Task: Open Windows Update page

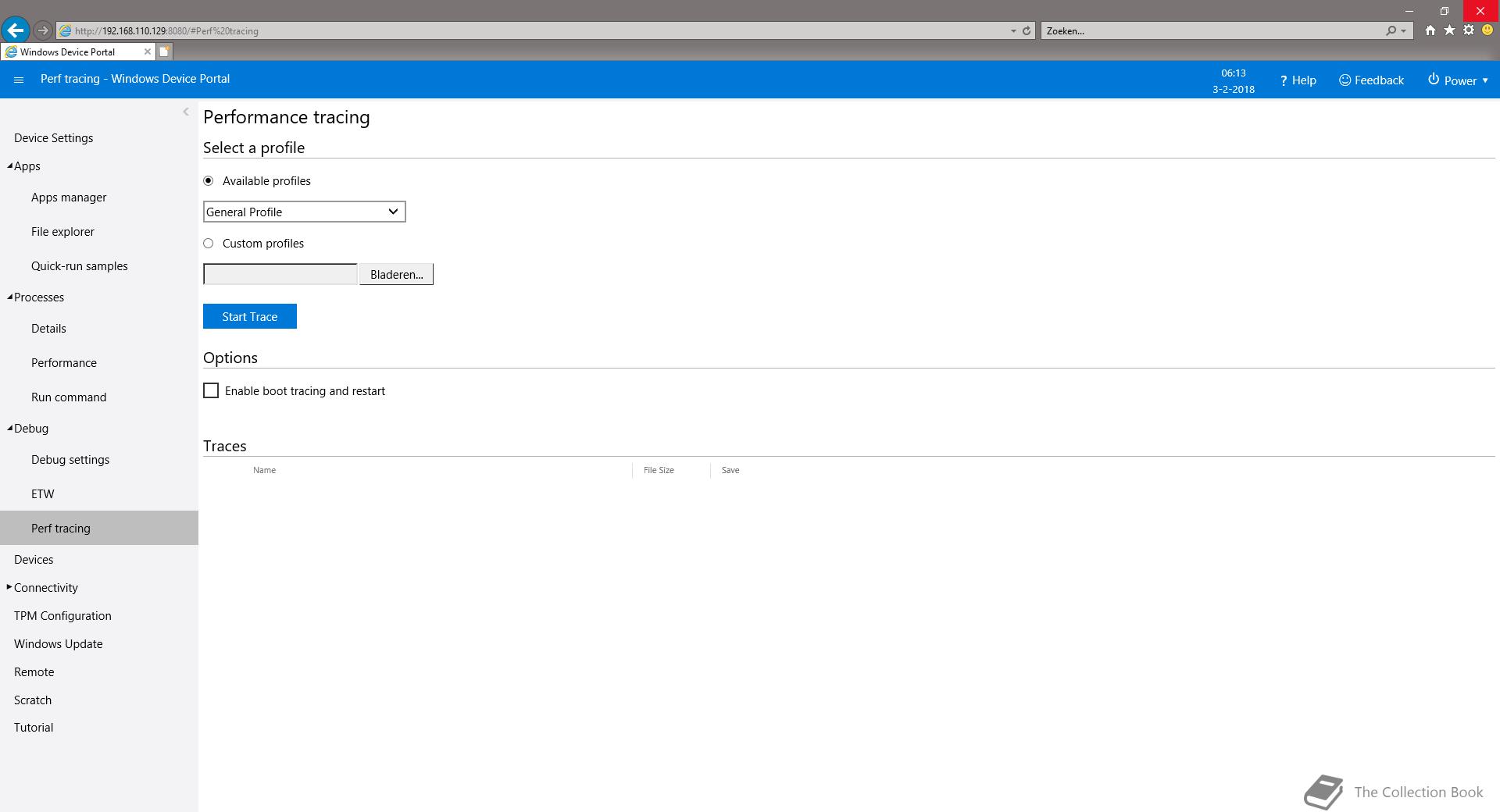Action: pyautogui.click(x=59, y=644)
